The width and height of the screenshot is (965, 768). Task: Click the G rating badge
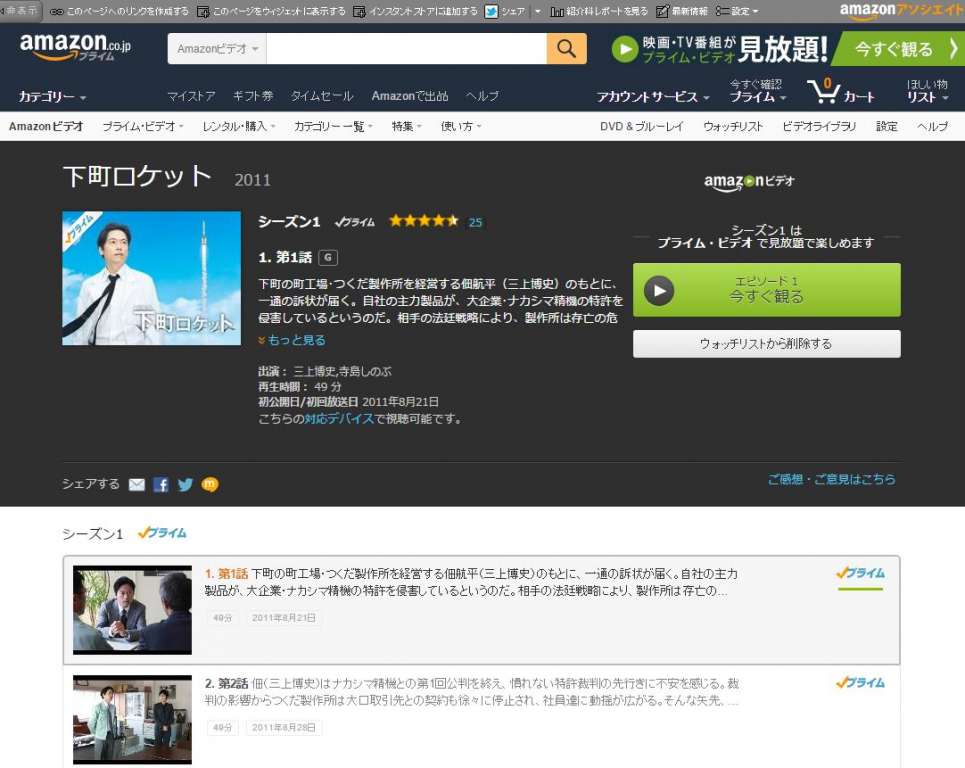328,257
